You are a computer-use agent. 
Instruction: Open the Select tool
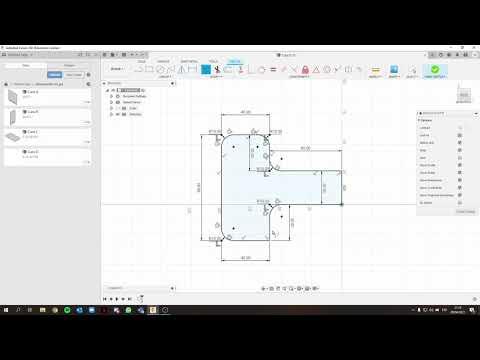412,69
